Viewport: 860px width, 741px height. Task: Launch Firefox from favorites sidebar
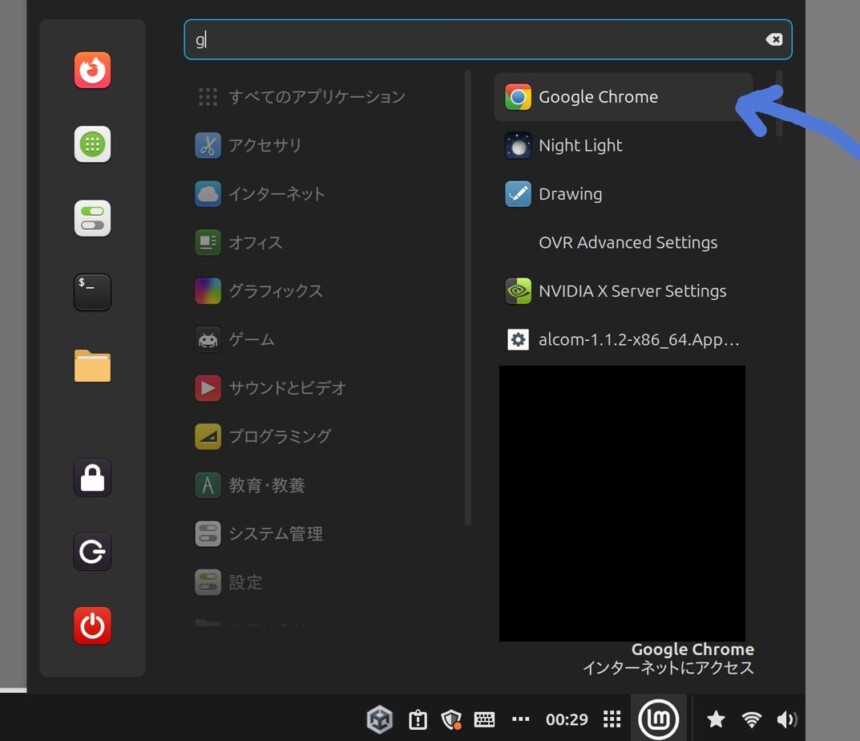point(92,70)
